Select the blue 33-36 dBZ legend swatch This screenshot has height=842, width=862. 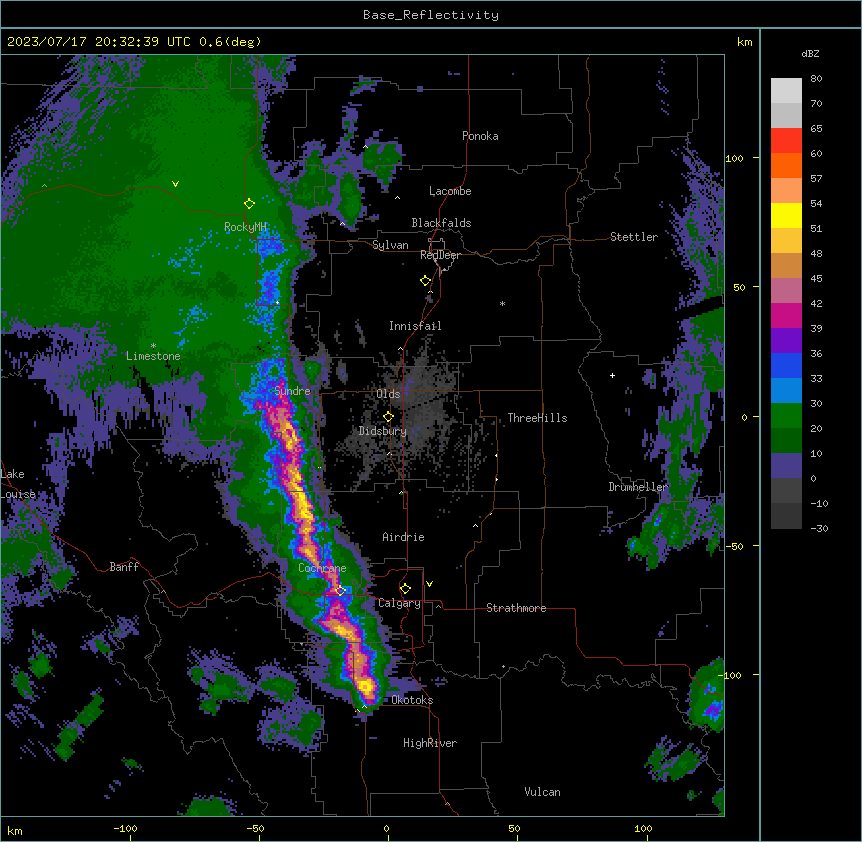[786, 365]
